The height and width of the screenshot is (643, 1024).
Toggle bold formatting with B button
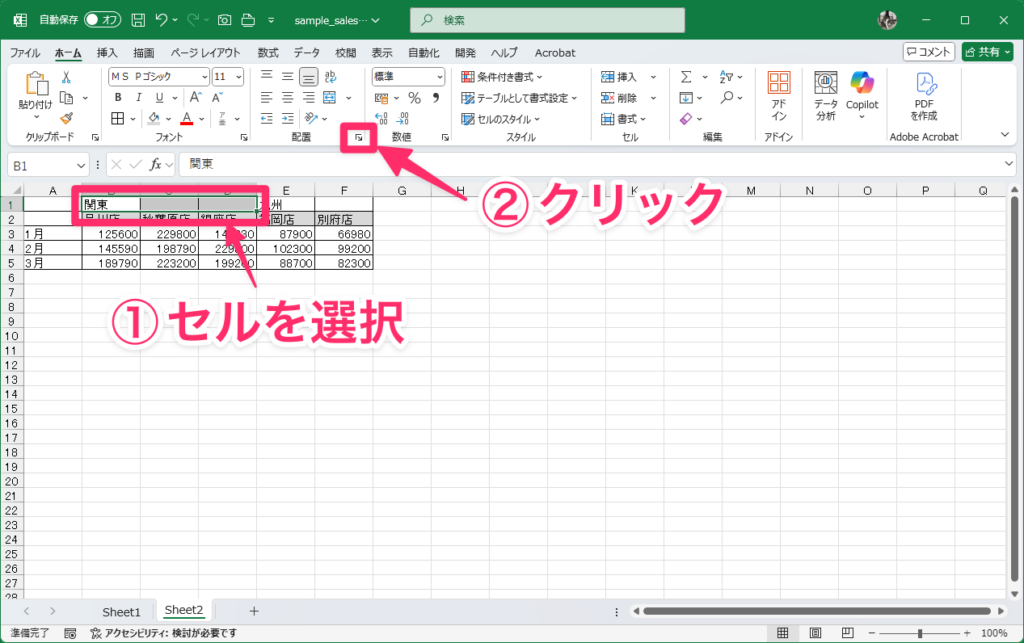(x=117, y=98)
